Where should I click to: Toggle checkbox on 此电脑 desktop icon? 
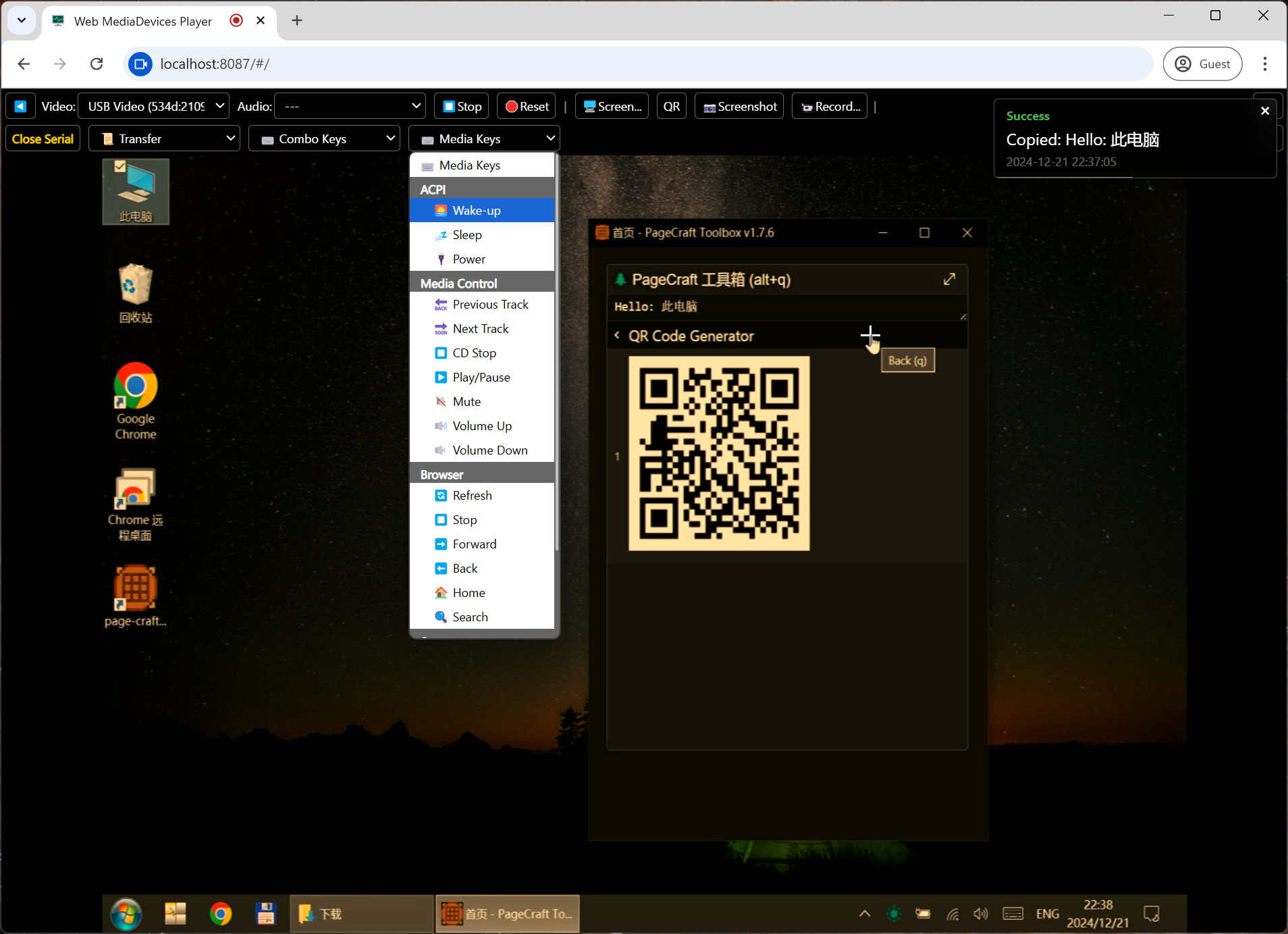click(x=120, y=166)
